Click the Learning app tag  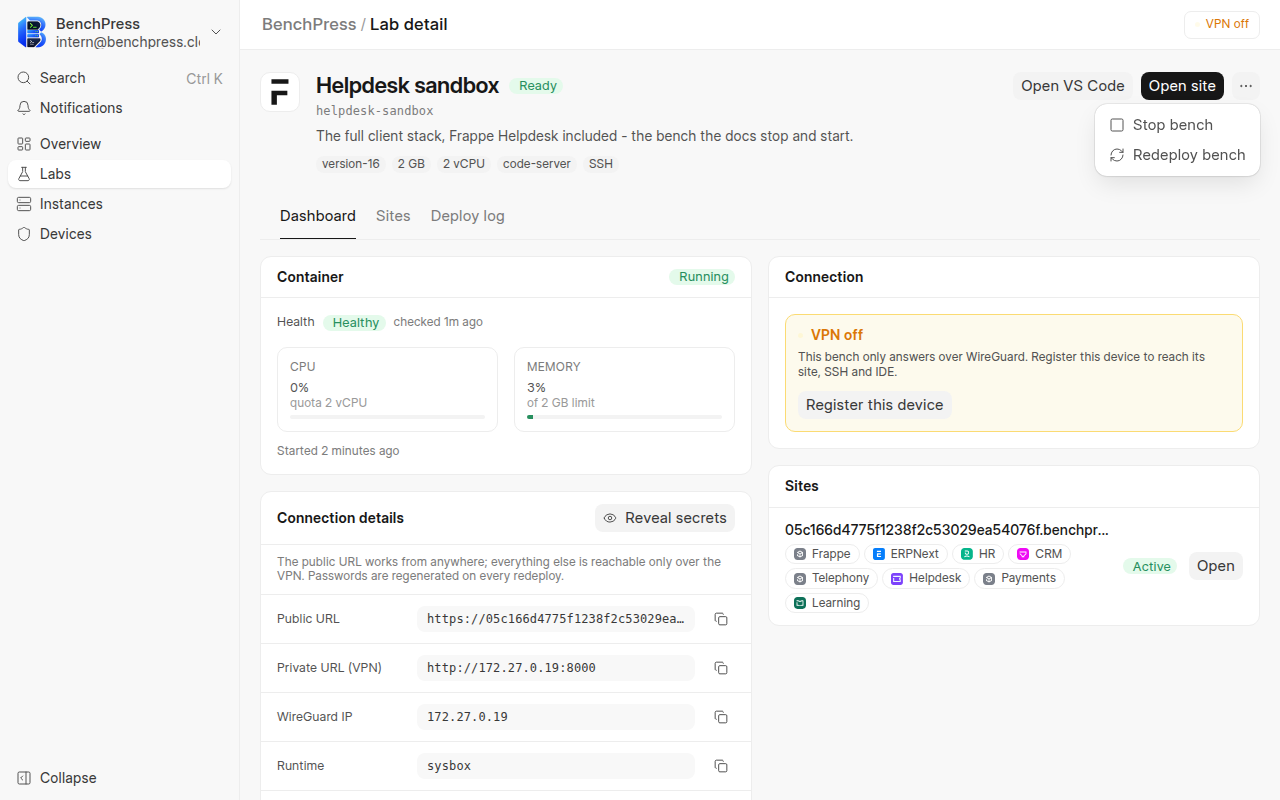click(827, 603)
